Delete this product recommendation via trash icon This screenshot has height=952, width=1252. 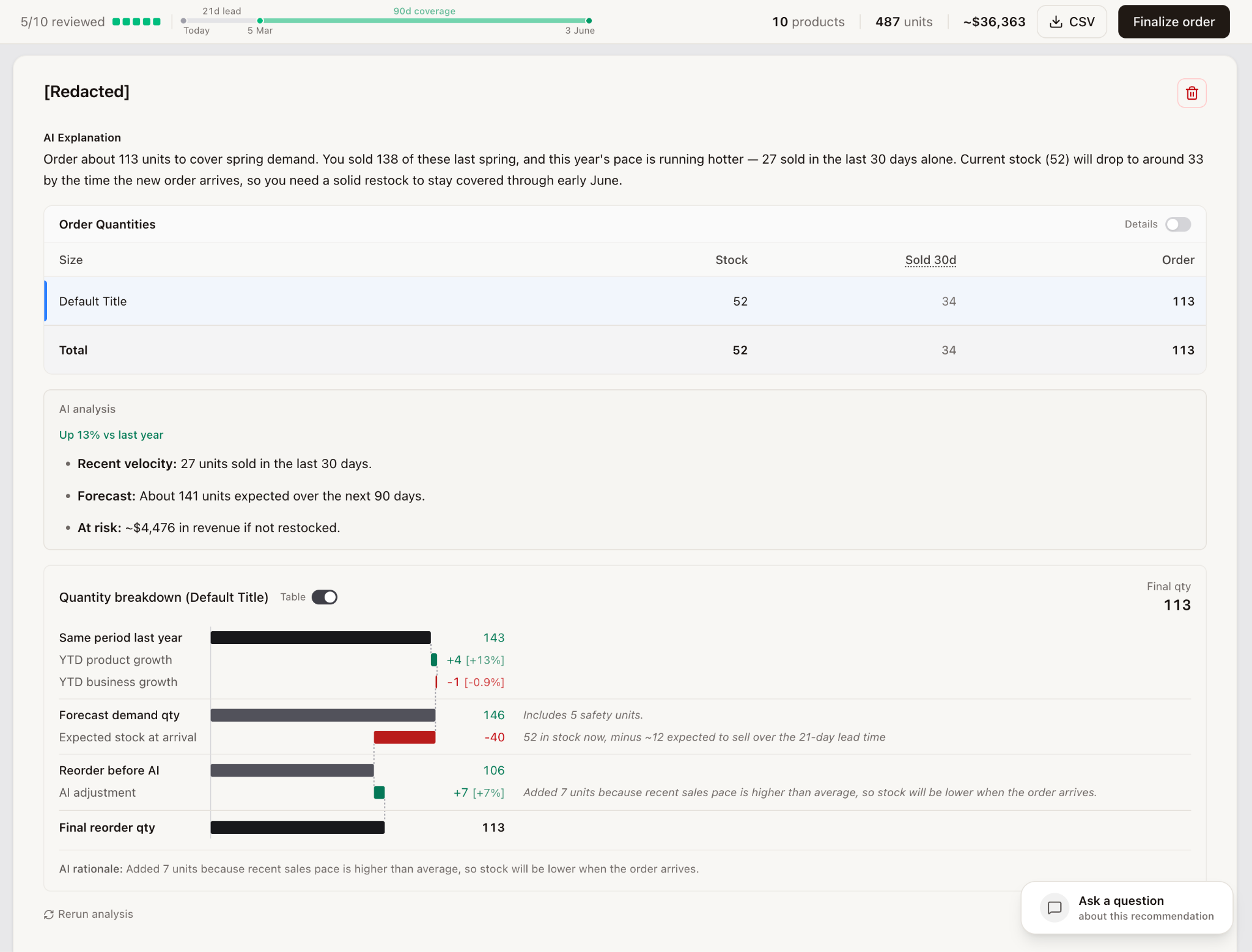tap(1191, 93)
